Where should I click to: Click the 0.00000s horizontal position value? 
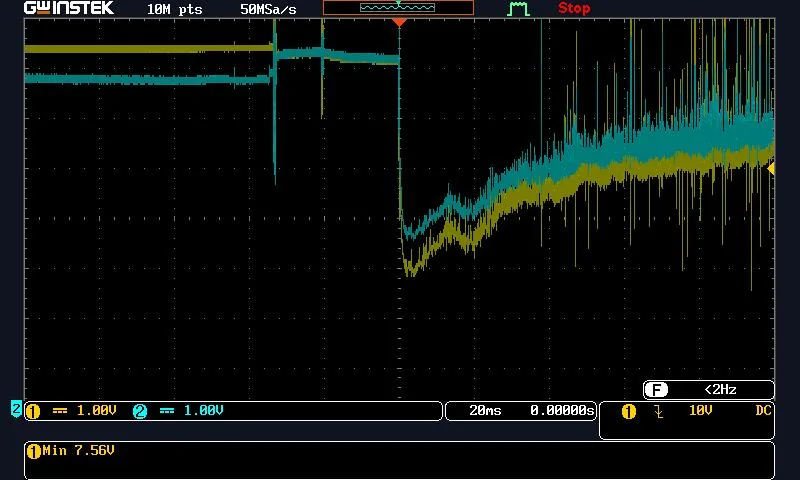click(562, 411)
